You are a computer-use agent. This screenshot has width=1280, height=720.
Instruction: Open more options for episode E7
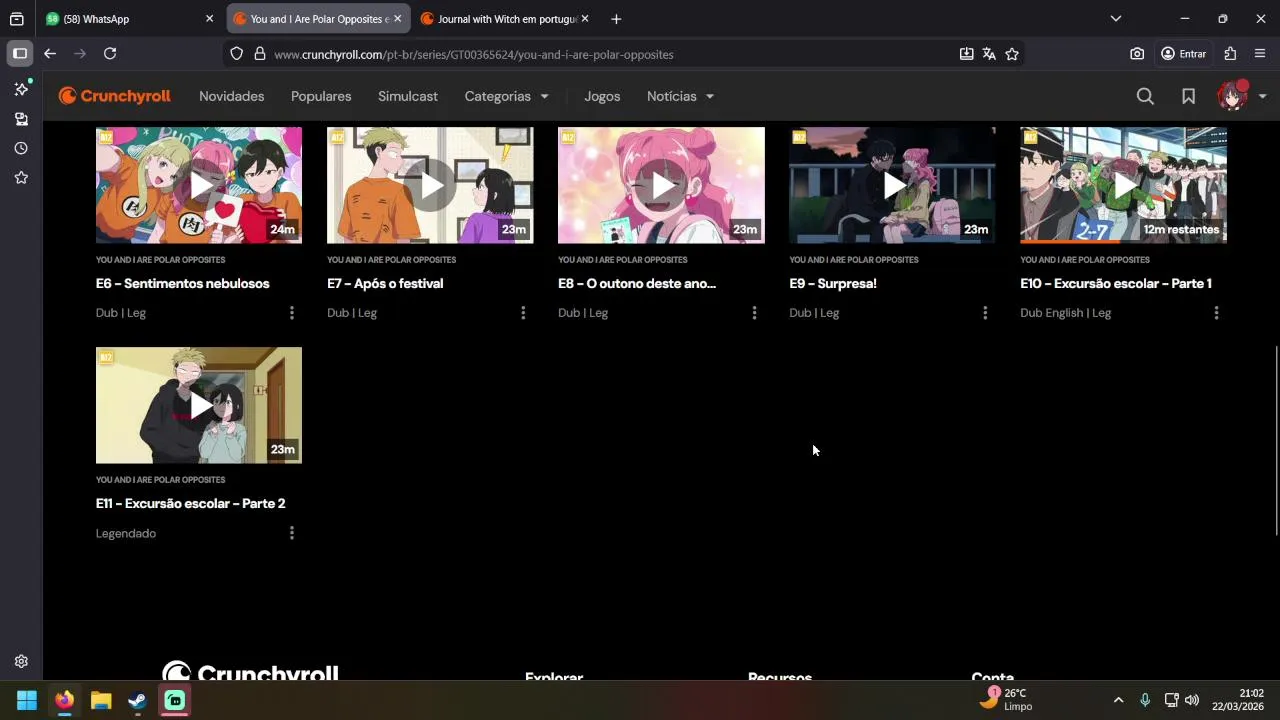pyautogui.click(x=523, y=313)
